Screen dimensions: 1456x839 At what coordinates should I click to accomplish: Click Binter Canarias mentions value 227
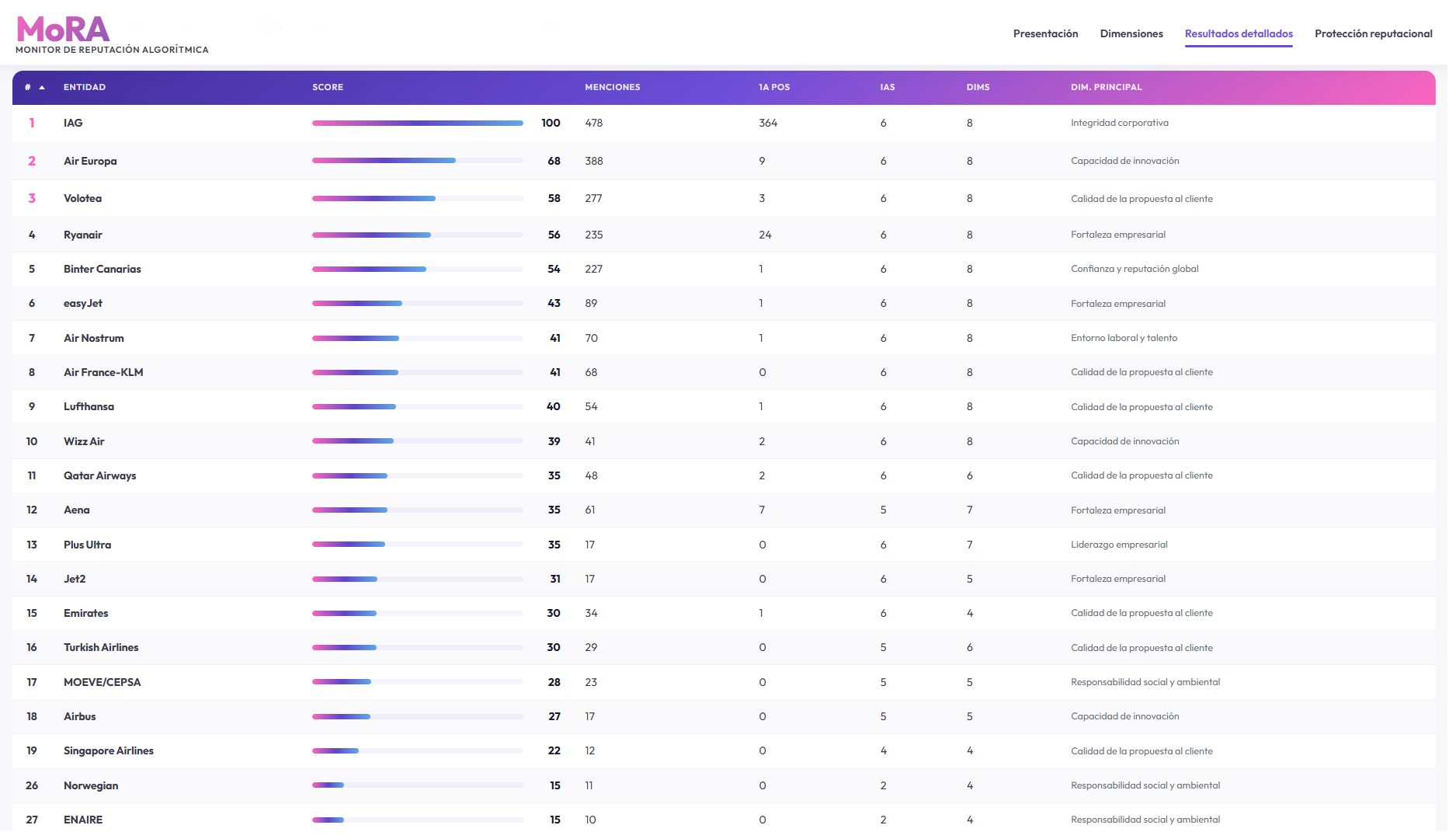(x=594, y=270)
